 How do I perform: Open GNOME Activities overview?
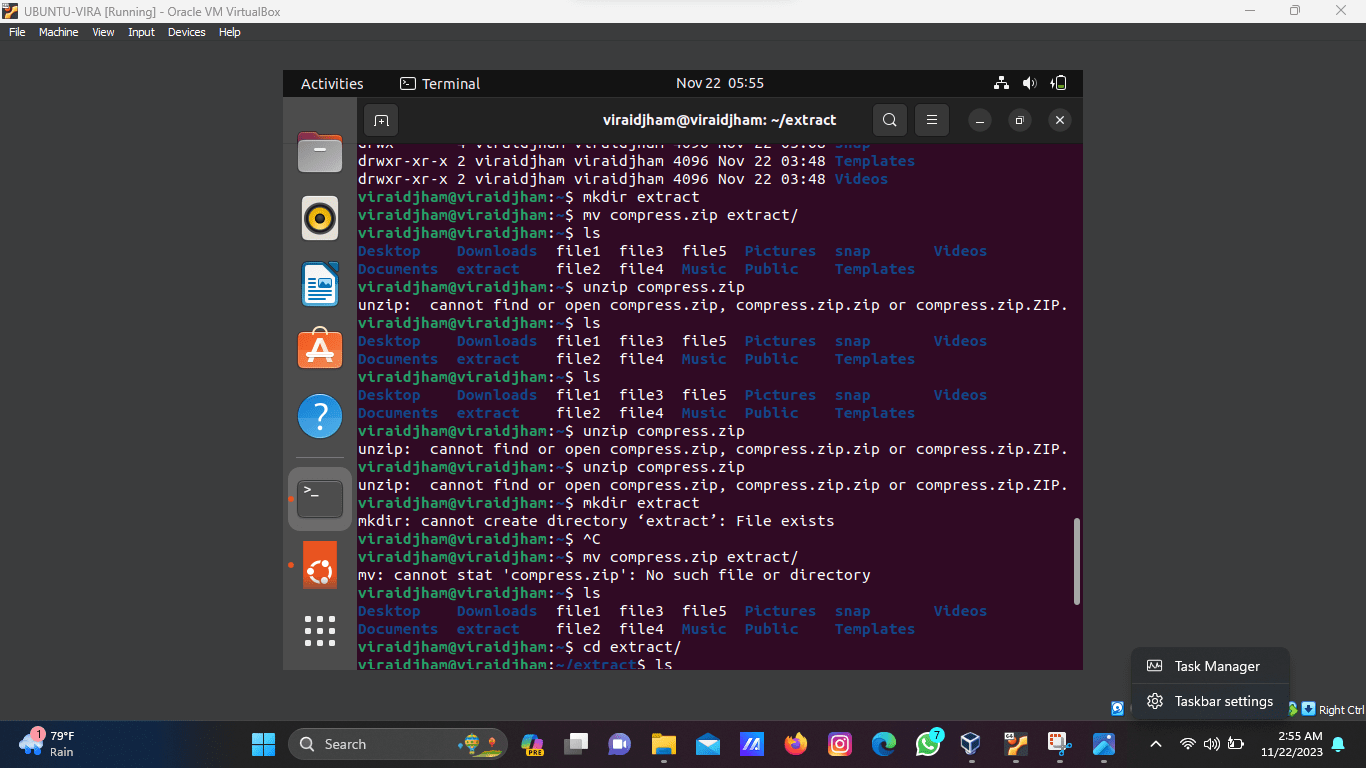[x=332, y=84]
